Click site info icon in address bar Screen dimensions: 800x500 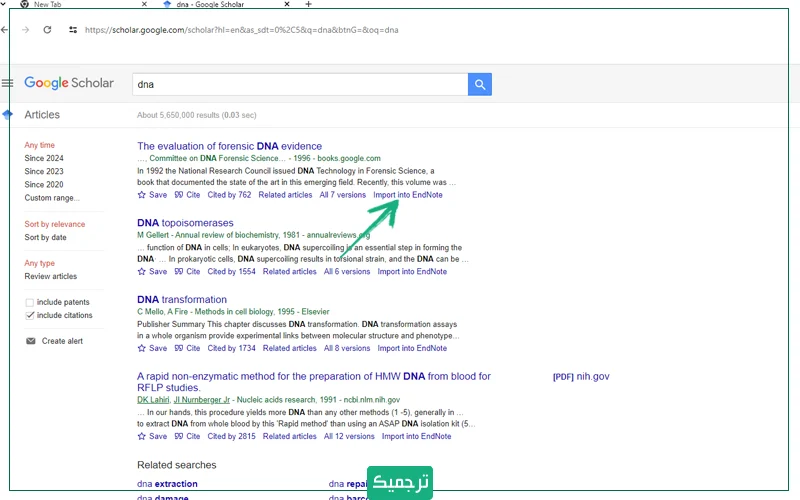(x=73, y=30)
